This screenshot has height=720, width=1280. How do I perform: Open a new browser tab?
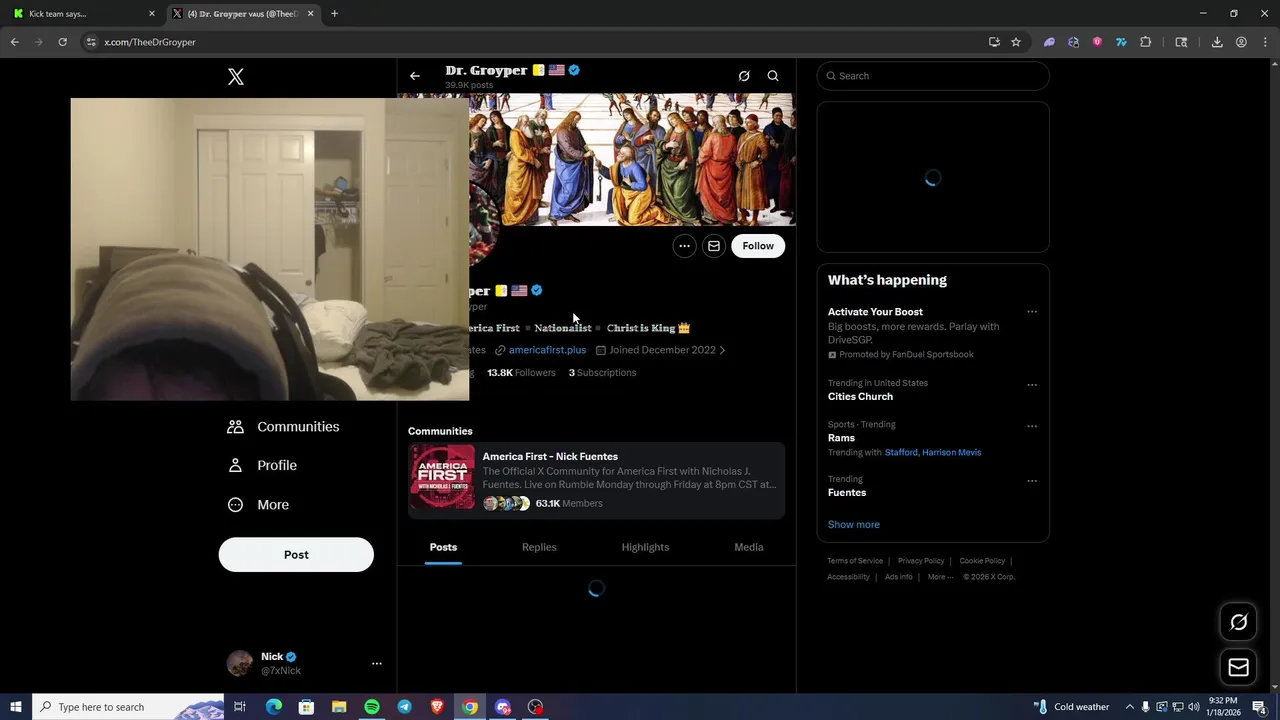[334, 14]
